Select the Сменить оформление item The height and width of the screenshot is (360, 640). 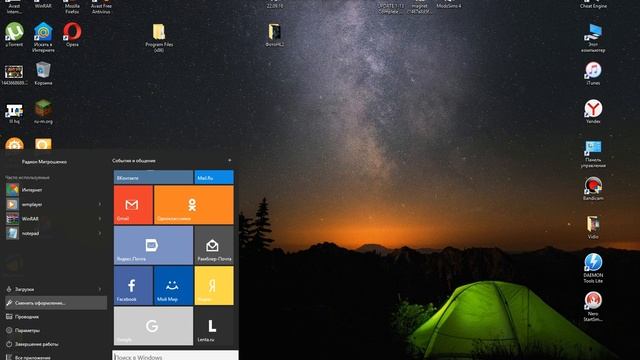(x=56, y=303)
